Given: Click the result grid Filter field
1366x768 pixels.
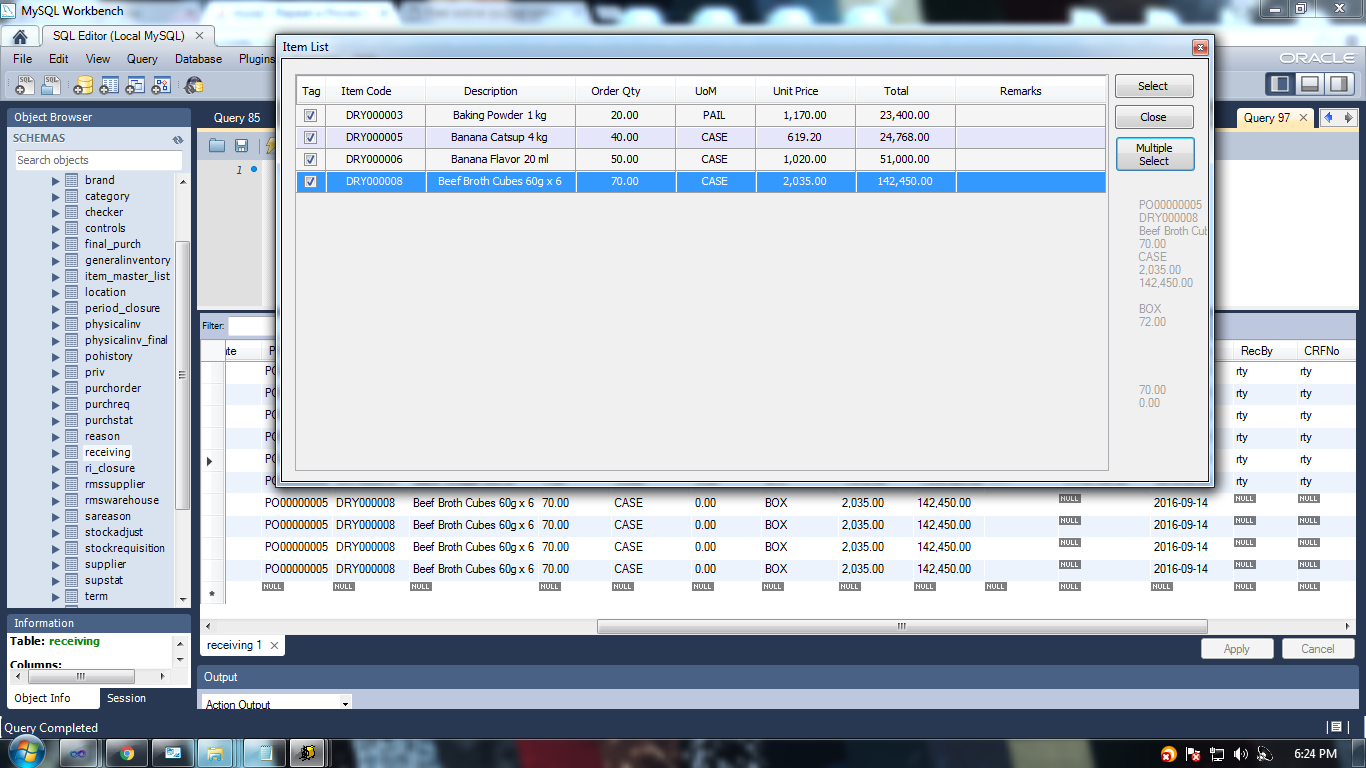Looking at the screenshot, I should pos(252,326).
